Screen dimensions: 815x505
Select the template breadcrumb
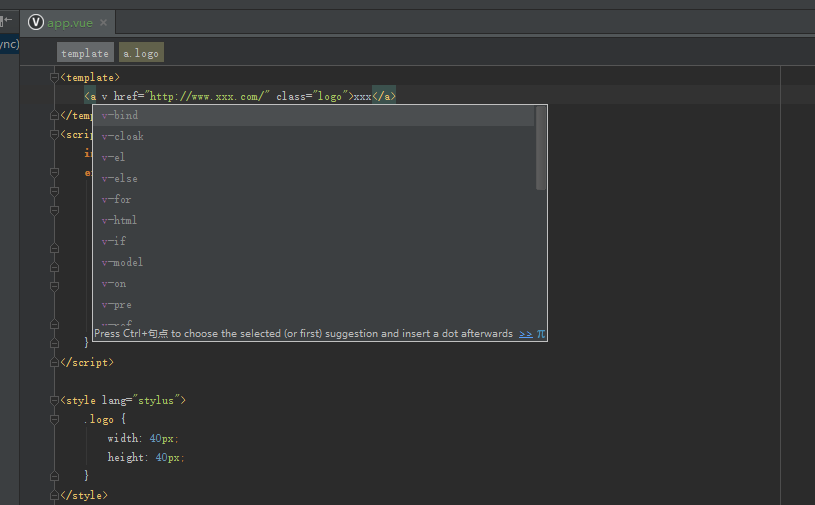tap(85, 53)
